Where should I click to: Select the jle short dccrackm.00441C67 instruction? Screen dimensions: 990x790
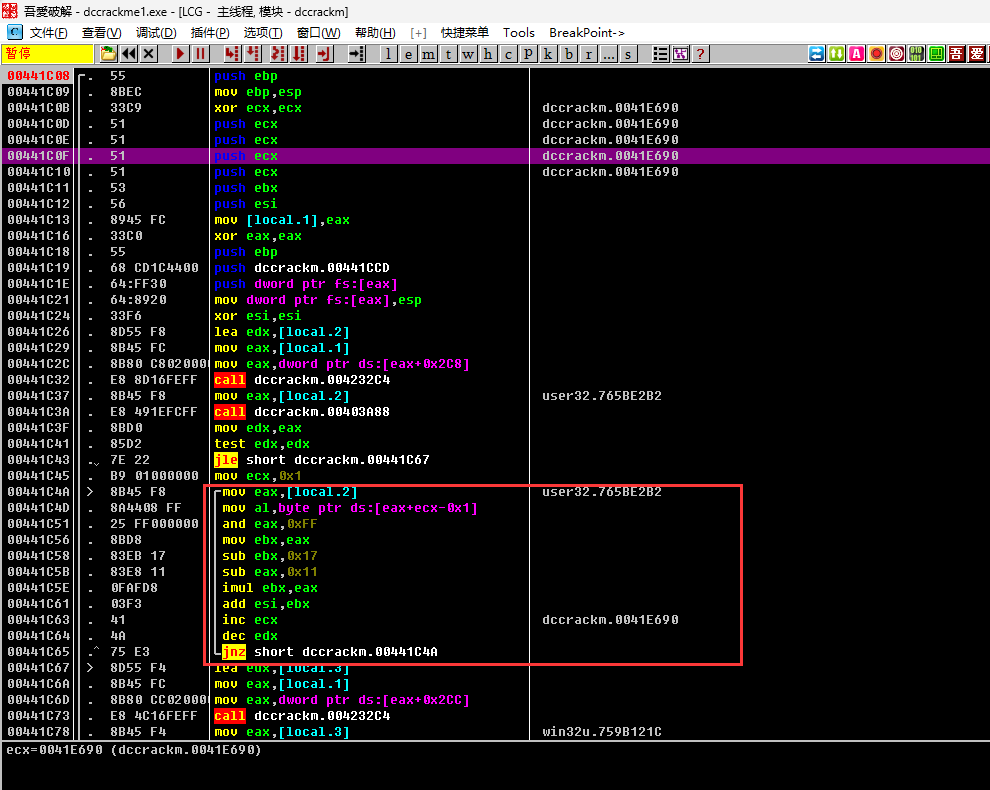321,460
